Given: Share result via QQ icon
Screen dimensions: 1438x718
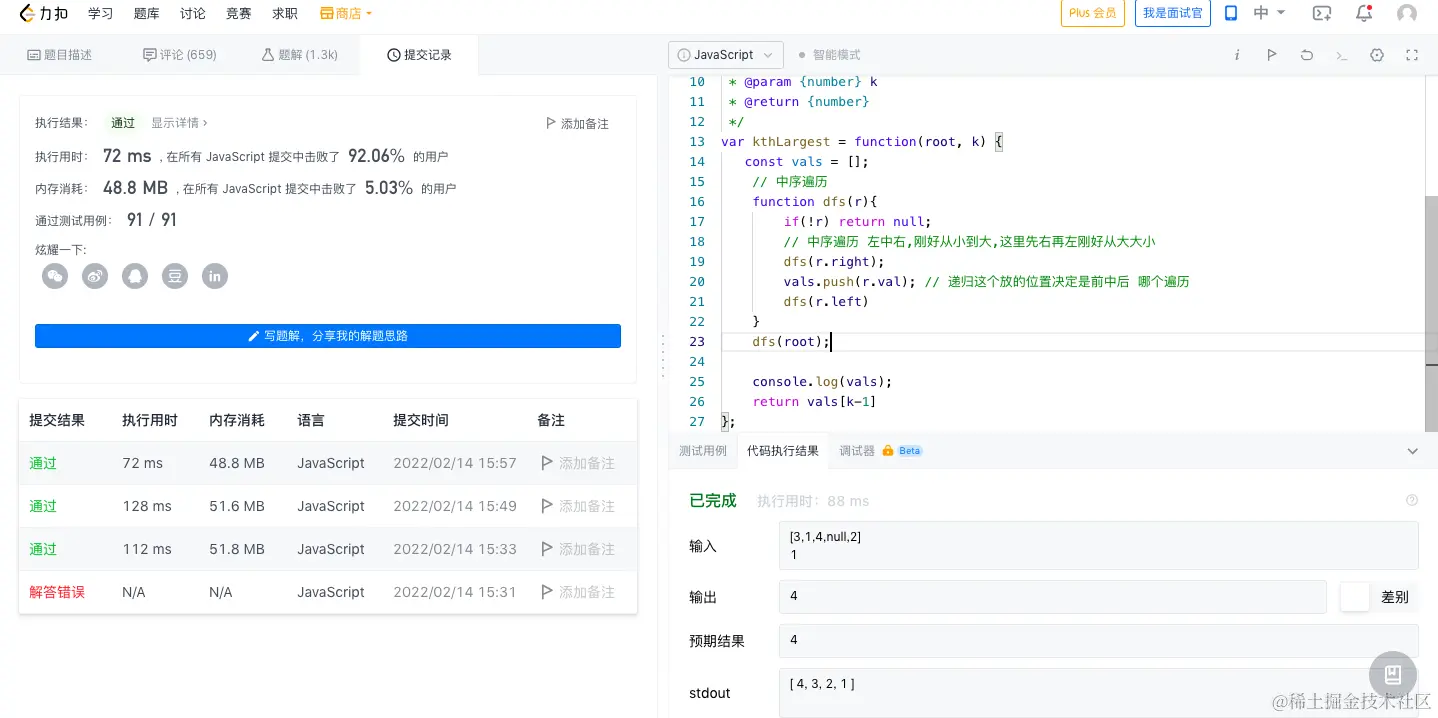Looking at the screenshot, I should coord(135,276).
